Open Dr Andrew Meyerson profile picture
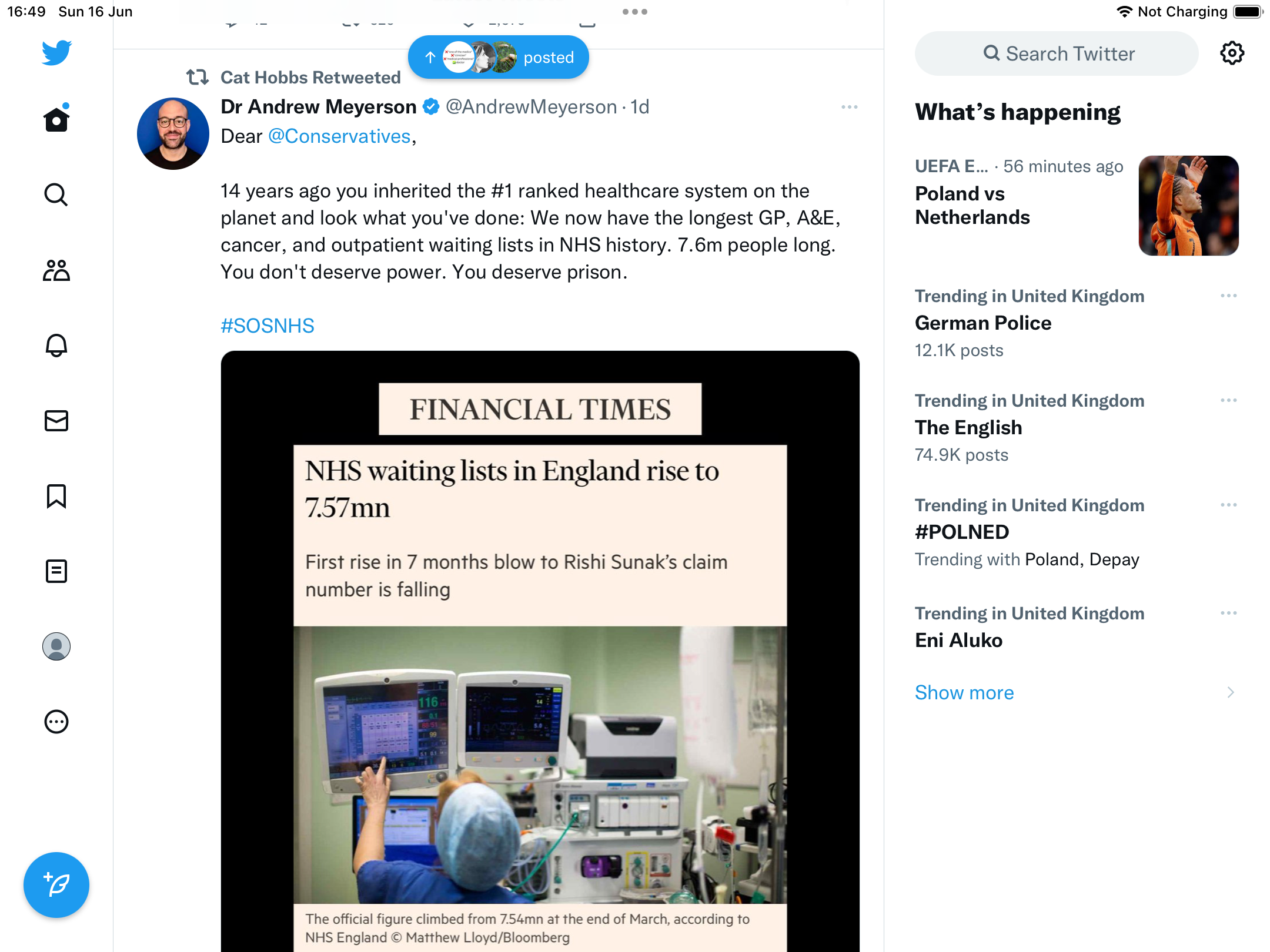Image resolution: width=1270 pixels, height=952 pixels. (173, 133)
